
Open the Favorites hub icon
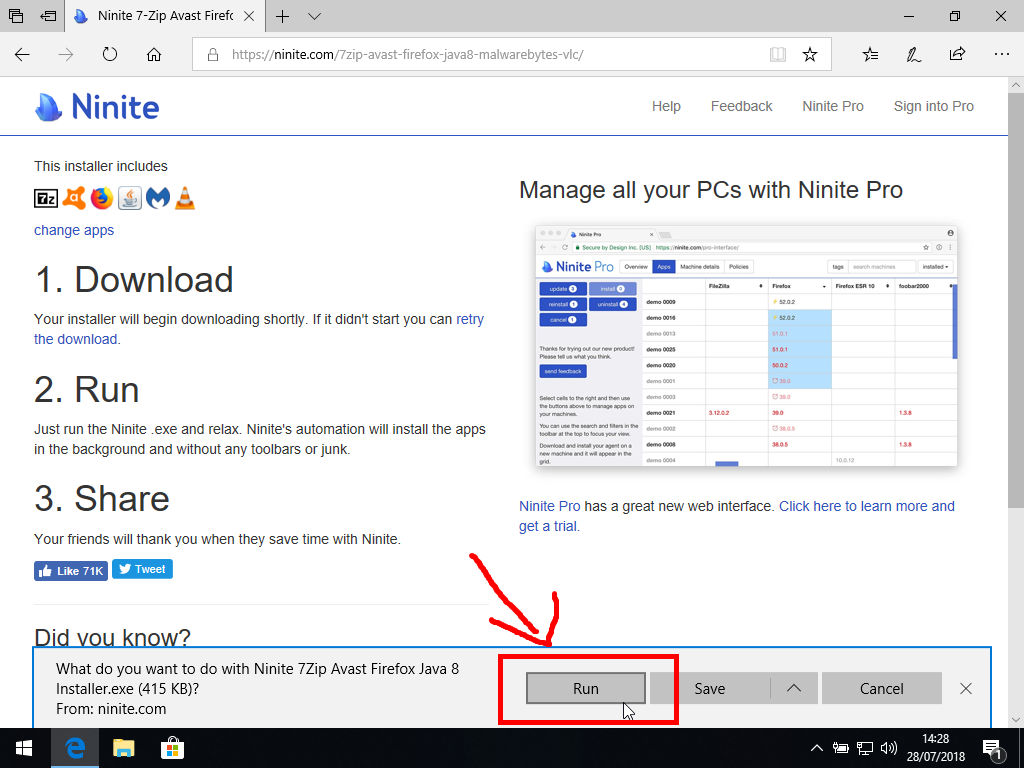click(870, 54)
